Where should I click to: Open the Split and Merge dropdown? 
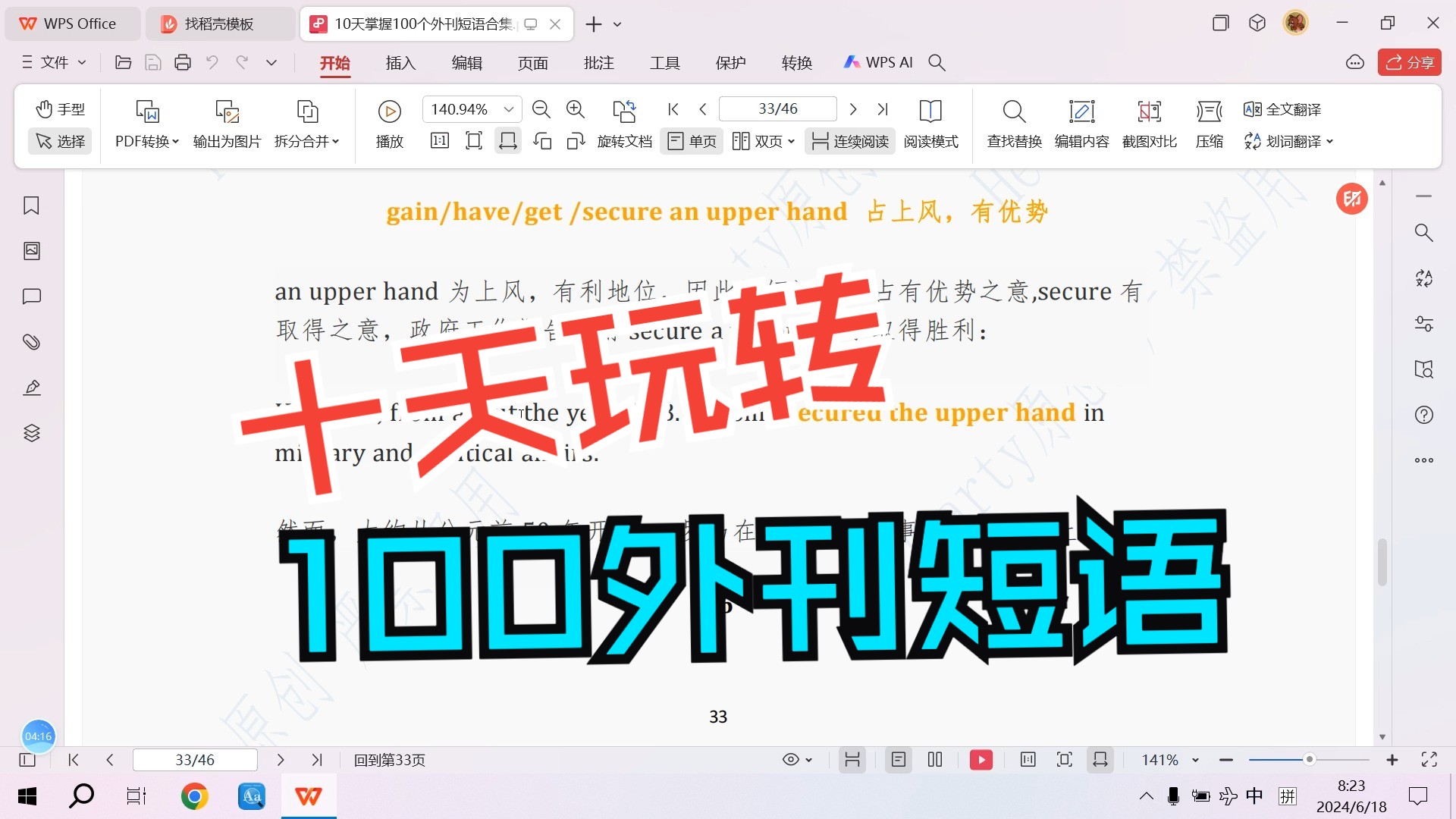point(307,124)
